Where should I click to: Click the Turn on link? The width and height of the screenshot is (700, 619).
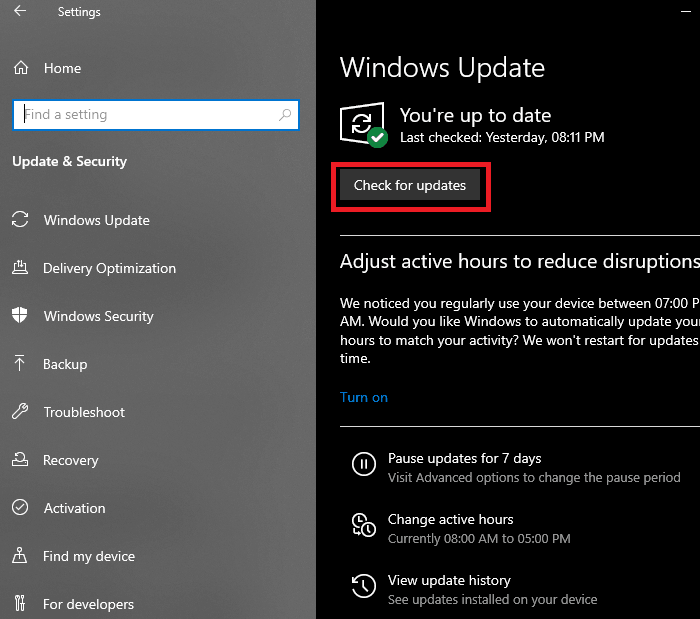pyautogui.click(x=364, y=397)
